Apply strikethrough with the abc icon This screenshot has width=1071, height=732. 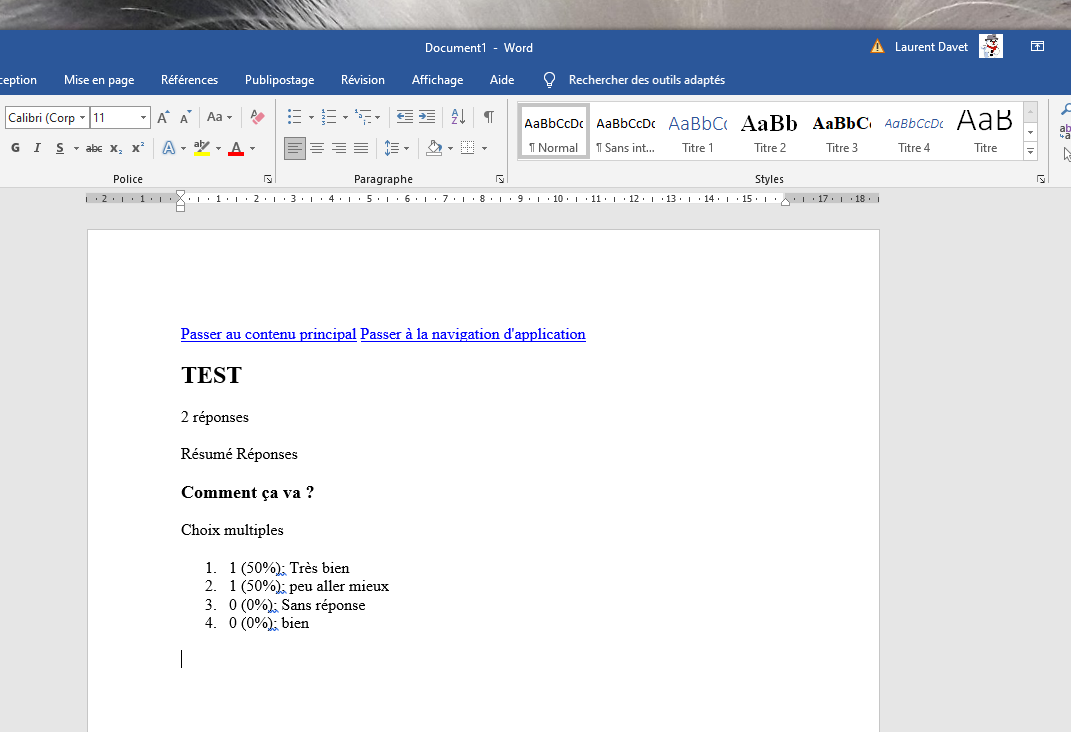93,147
